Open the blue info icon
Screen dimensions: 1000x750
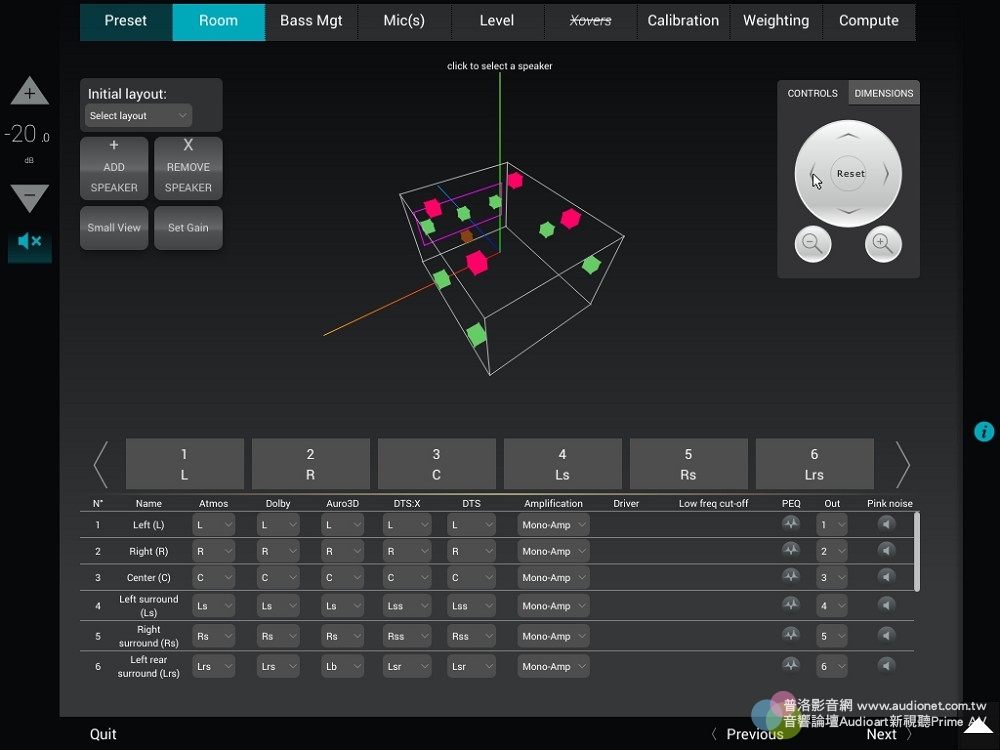tap(984, 431)
